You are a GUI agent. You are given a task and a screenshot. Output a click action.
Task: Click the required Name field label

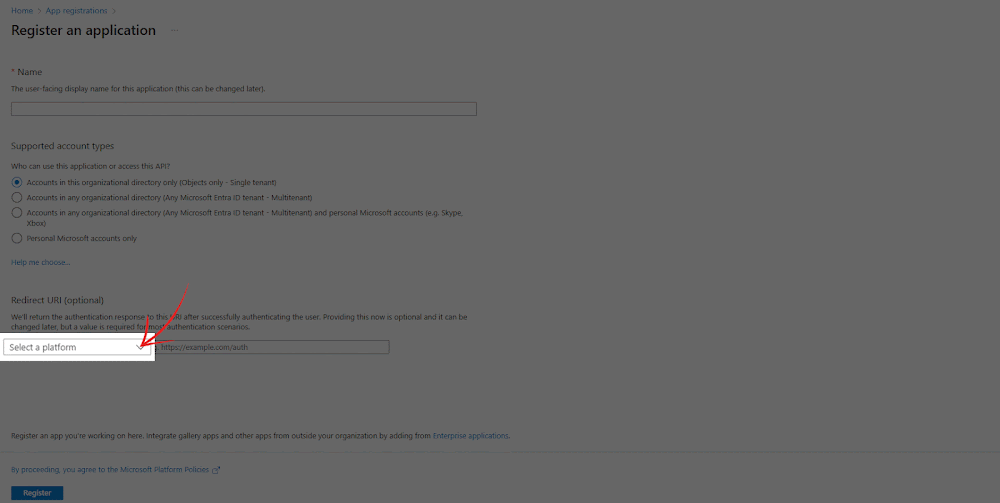point(29,72)
